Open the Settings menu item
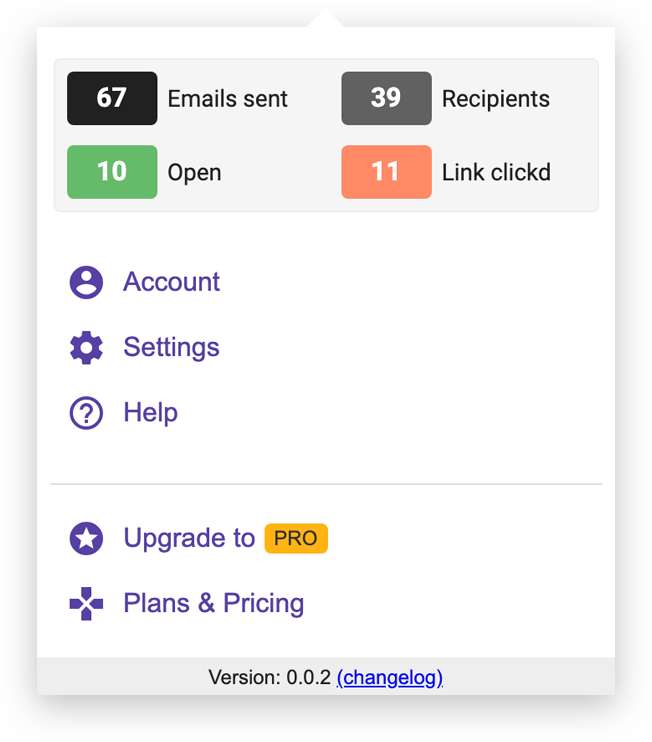 (171, 347)
